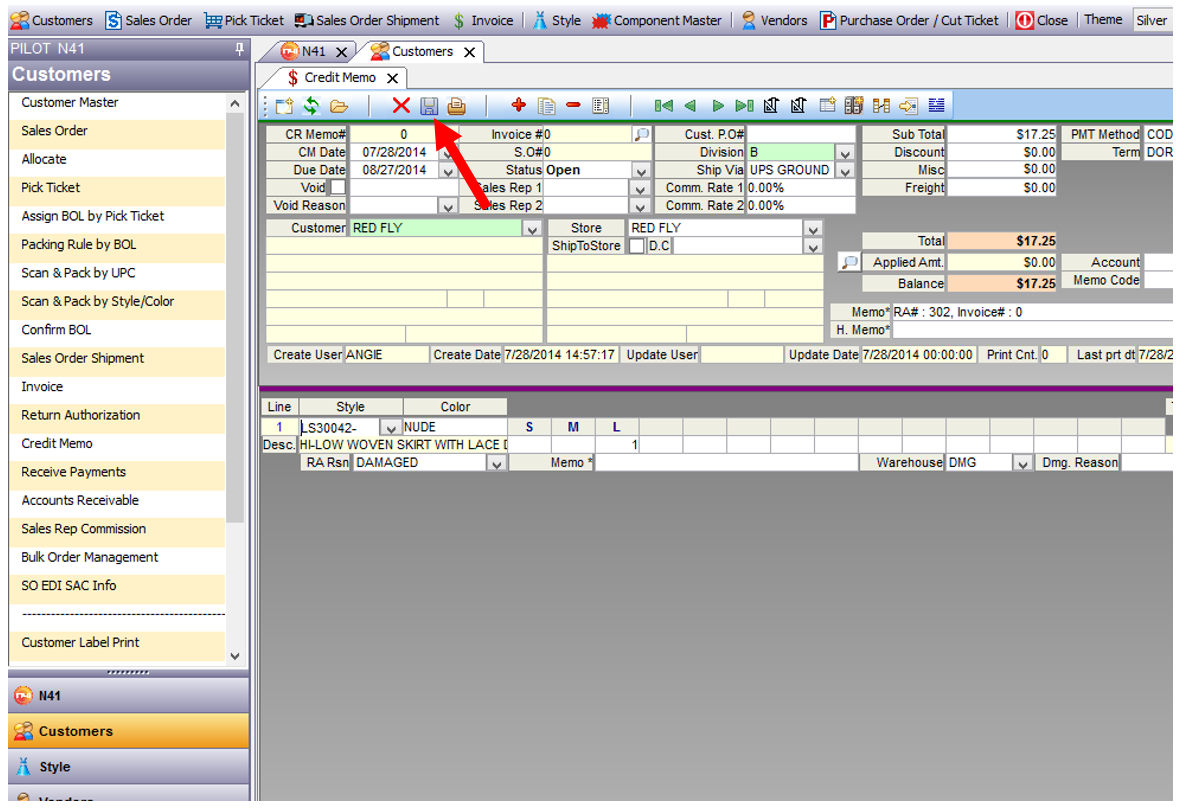Pin the PILOT N41 navigation panel
This screenshot has width=1188, height=810.
[239, 48]
